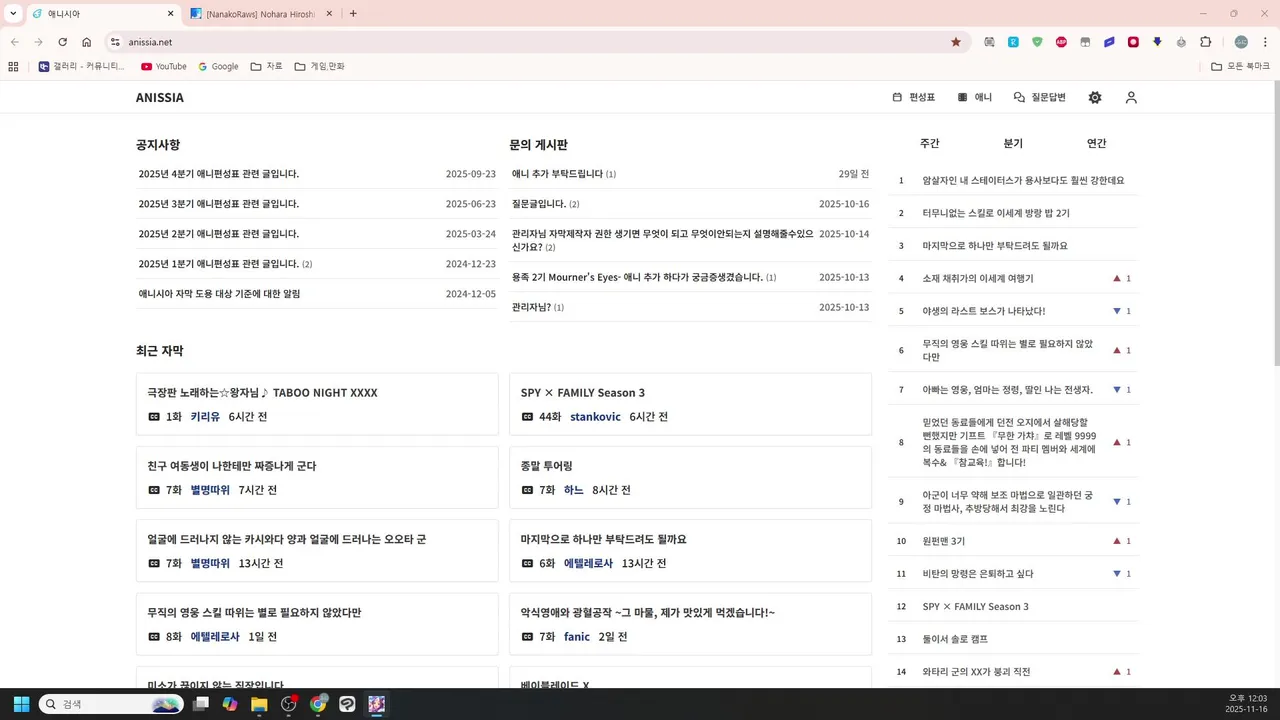Open the YouTube bookmark
The width and height of the screenshot is (1280, 720).
[164, 66]
